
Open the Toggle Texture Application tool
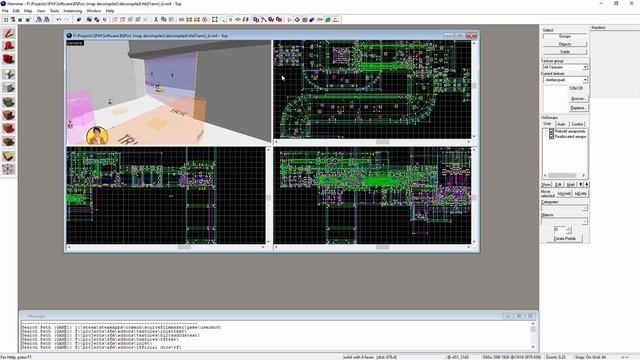click(x=9, y=101)
